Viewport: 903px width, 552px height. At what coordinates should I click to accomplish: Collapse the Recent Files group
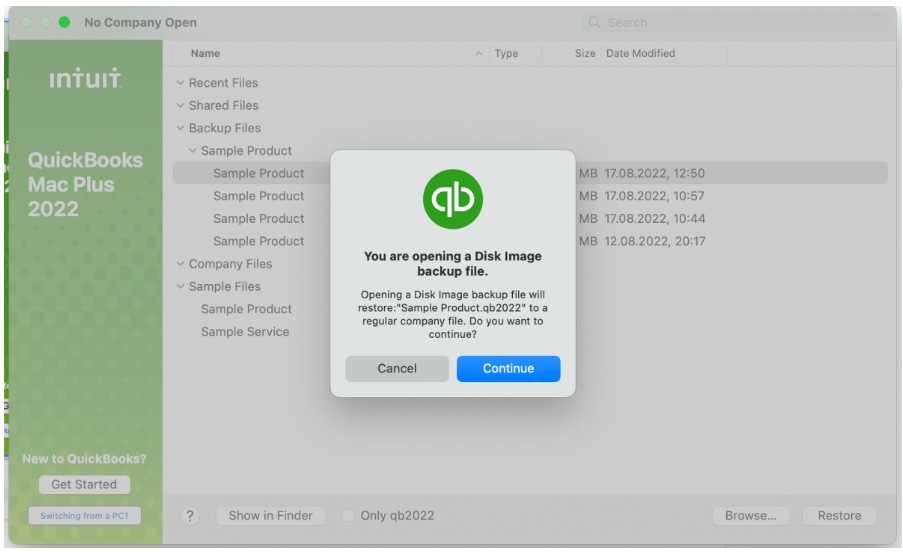[180, 83]
